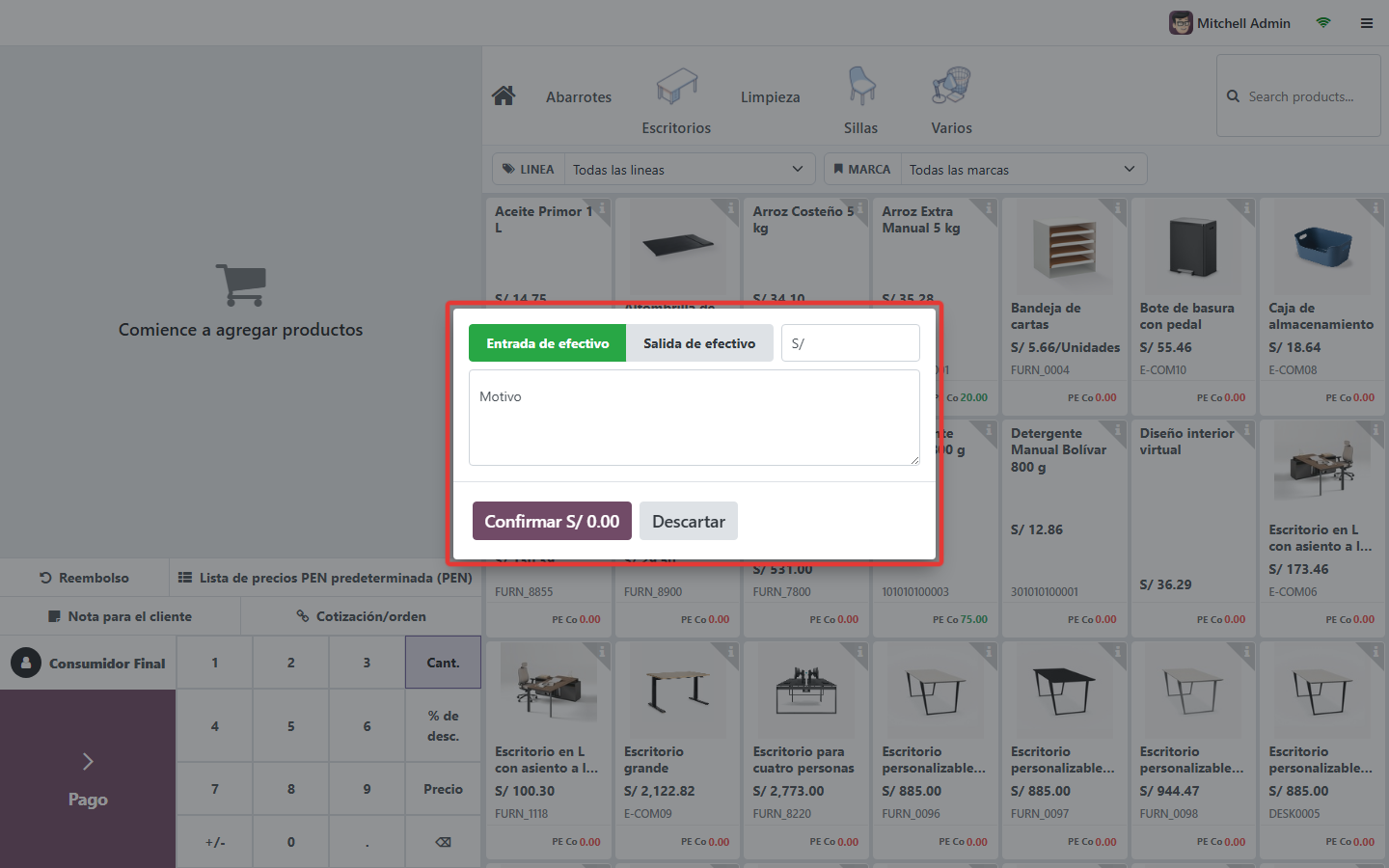Select the S/ 100.30 Escritorio en L

[x=548, y=750]
